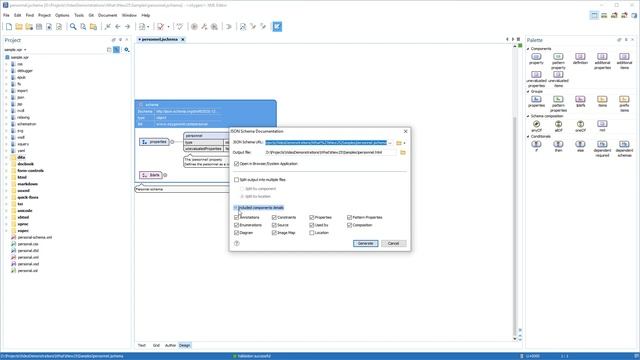Toggle the Enumerations checkbox
This screenshot has height=360, width=640.
pyautogui.click(x=236, y=225)
